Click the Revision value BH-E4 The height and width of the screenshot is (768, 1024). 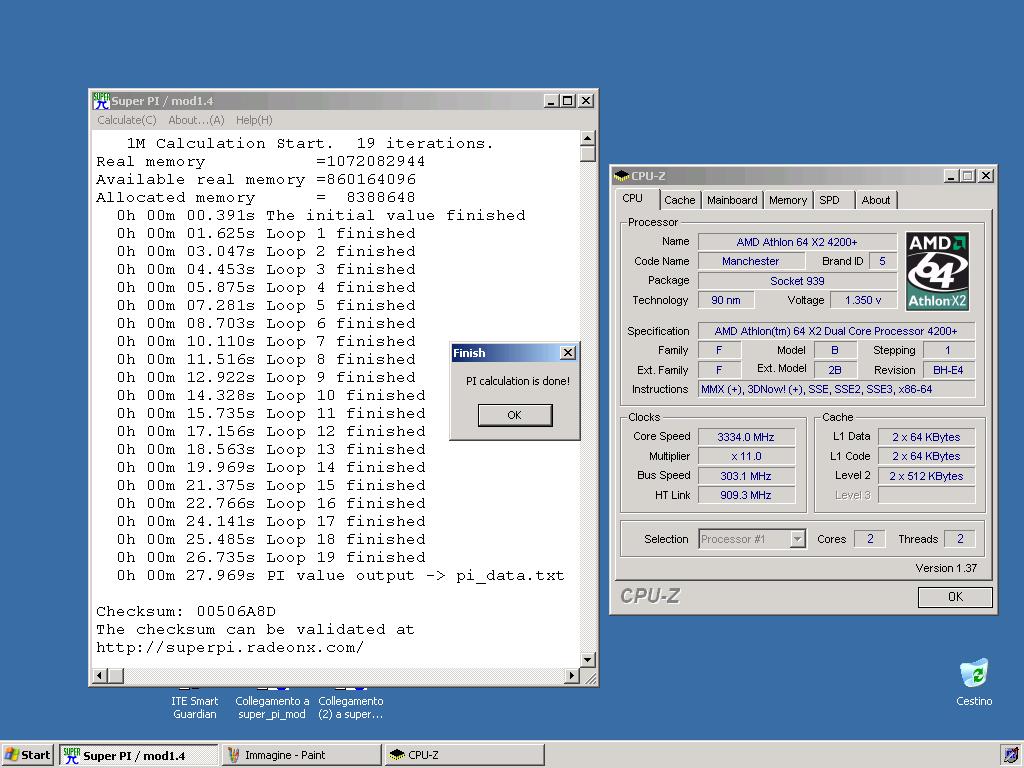pos(948,370)
